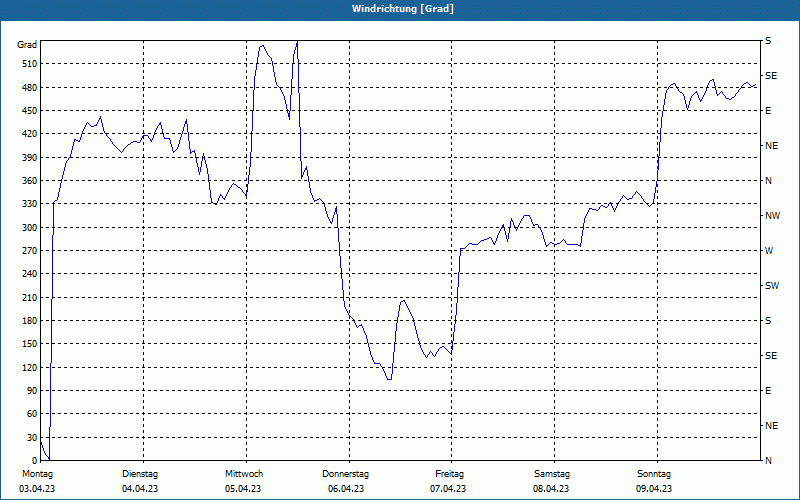Screen dimensions: 800x500
Task: Click the 'Windrichtung [Grad]' chart title
Action: pyautogui.click(x=403, y=9)
